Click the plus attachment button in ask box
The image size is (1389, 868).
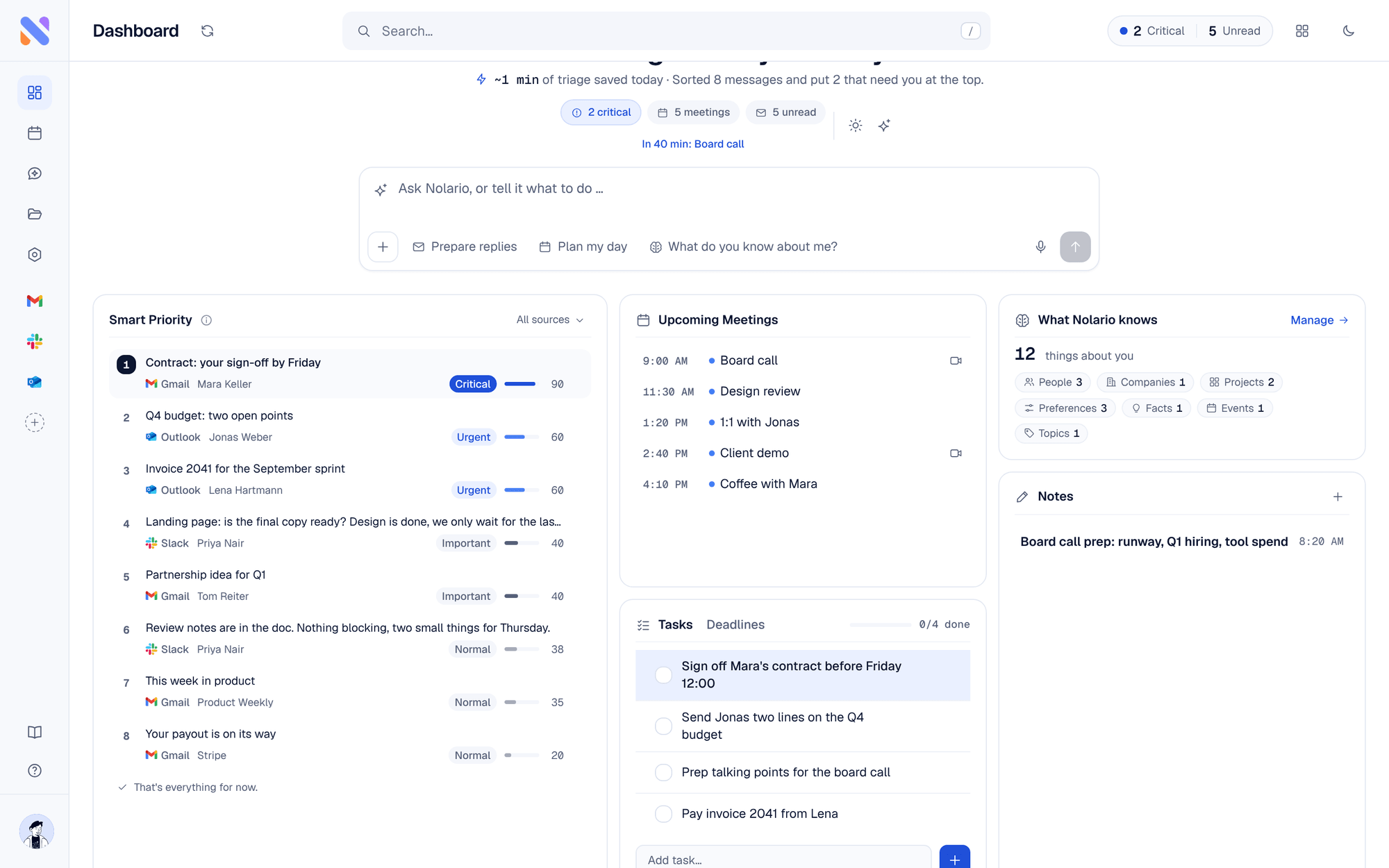pyautogui.click(x=383, y=247)
